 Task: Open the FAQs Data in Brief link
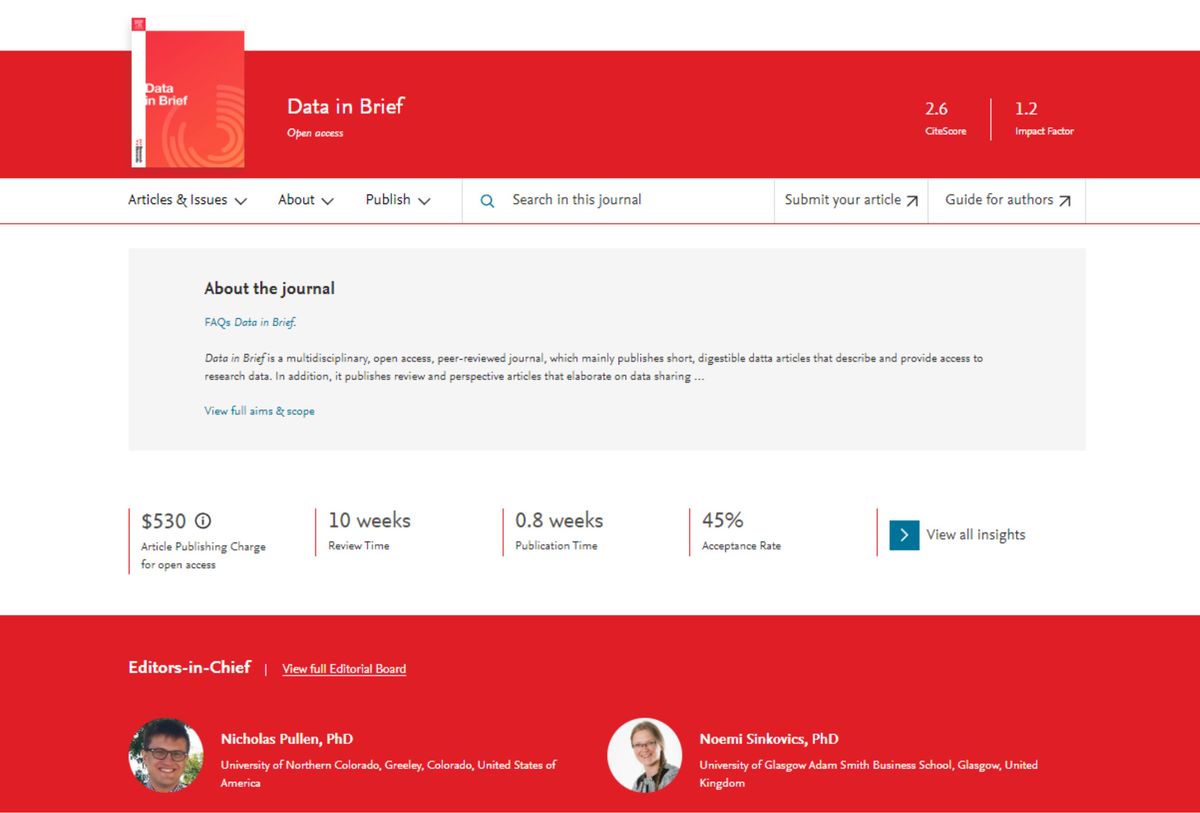pyautogui.click(x=251, y=323)
